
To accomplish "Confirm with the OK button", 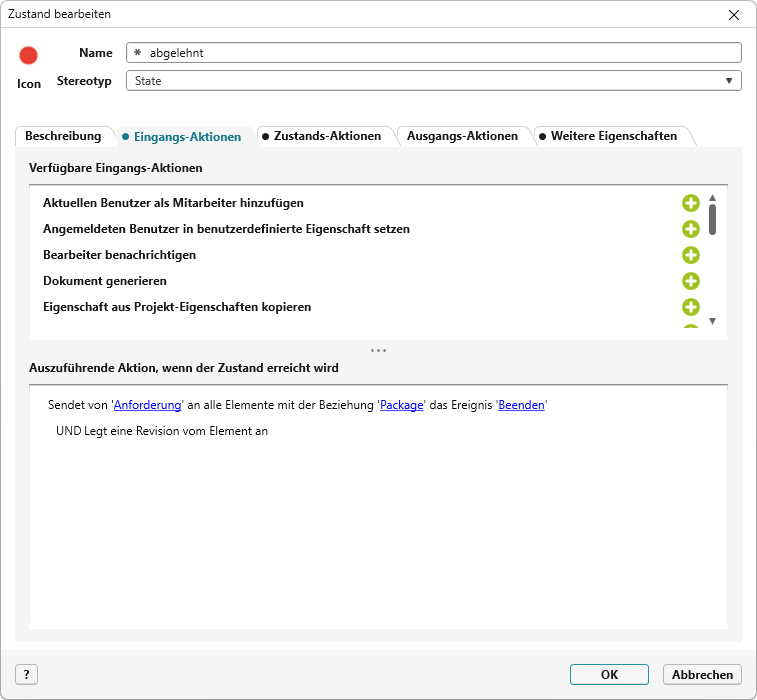I will [x=609, y=675].
